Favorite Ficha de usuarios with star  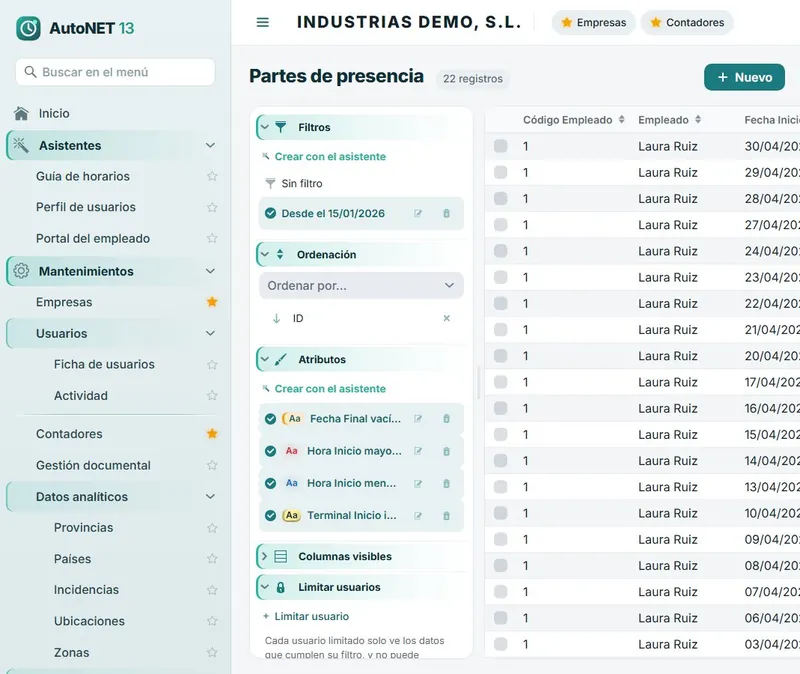tap(212, 364)
